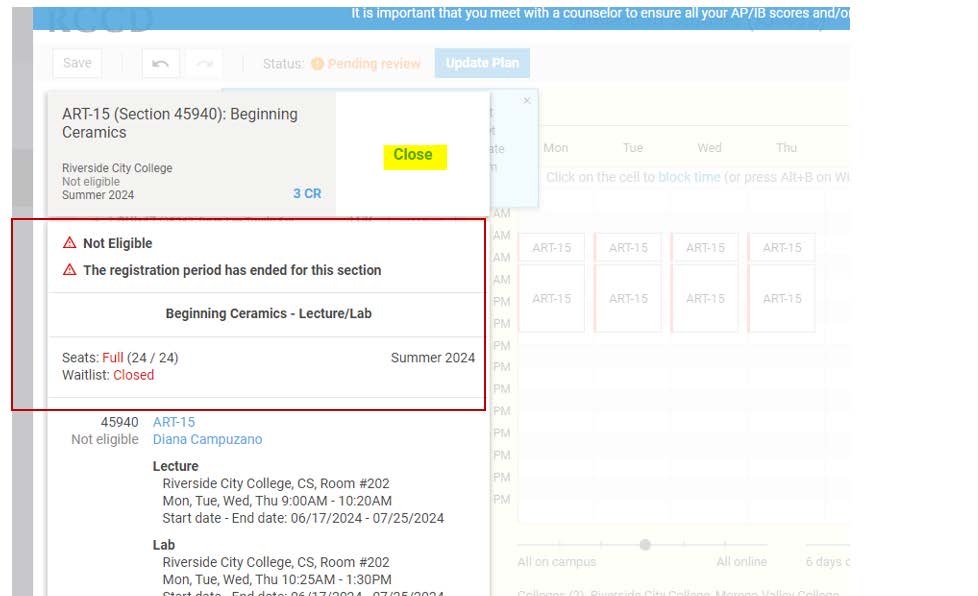Click the Undo arrow icon

(160, 64)
